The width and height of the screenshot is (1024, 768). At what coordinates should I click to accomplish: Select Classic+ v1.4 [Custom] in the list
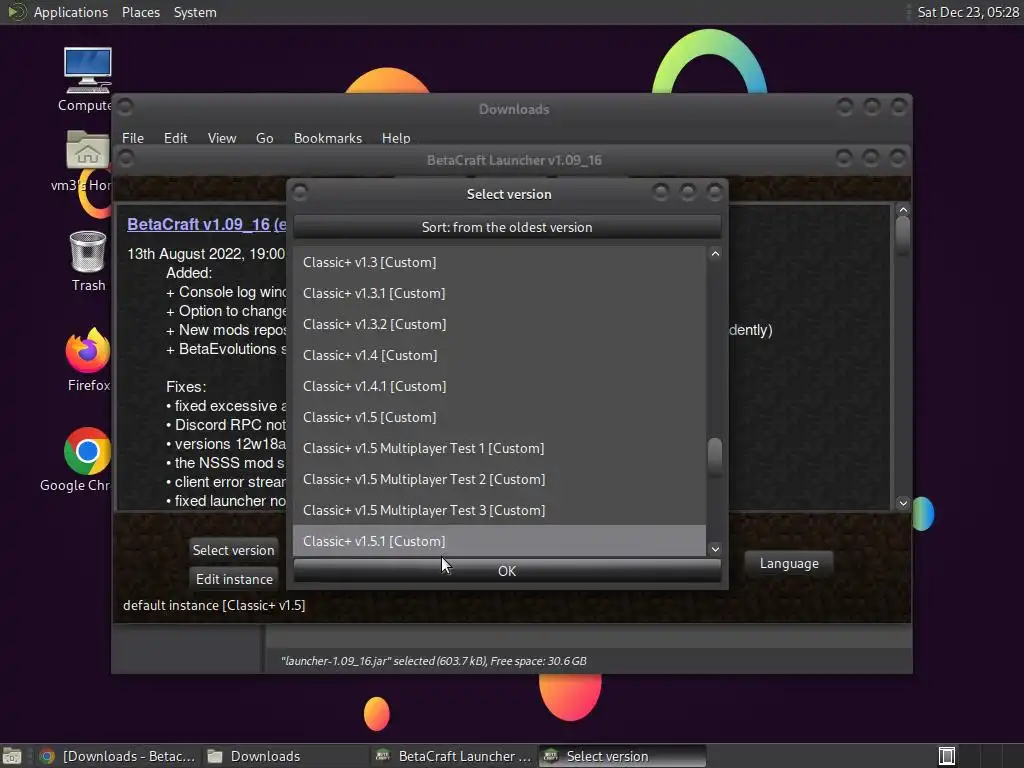[x=500, y=355]
